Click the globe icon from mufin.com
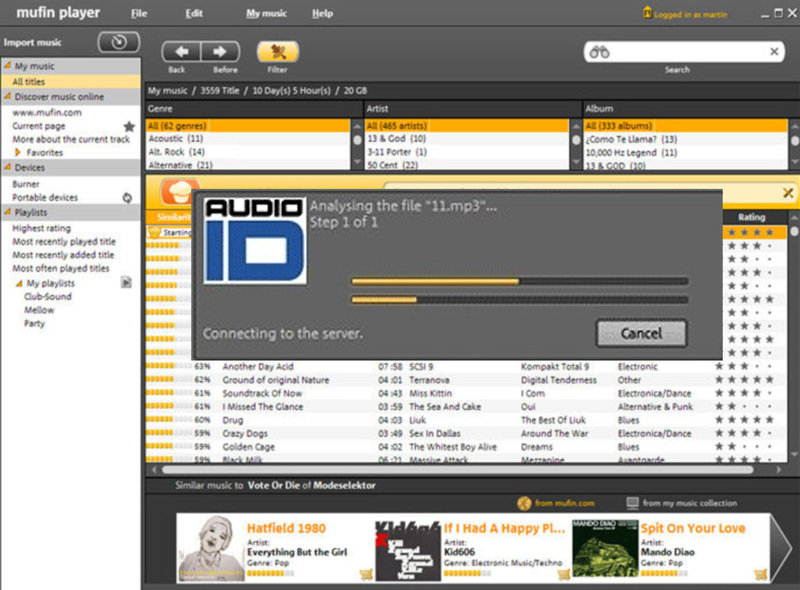This screenshot has height=590, width=800. 524,503
